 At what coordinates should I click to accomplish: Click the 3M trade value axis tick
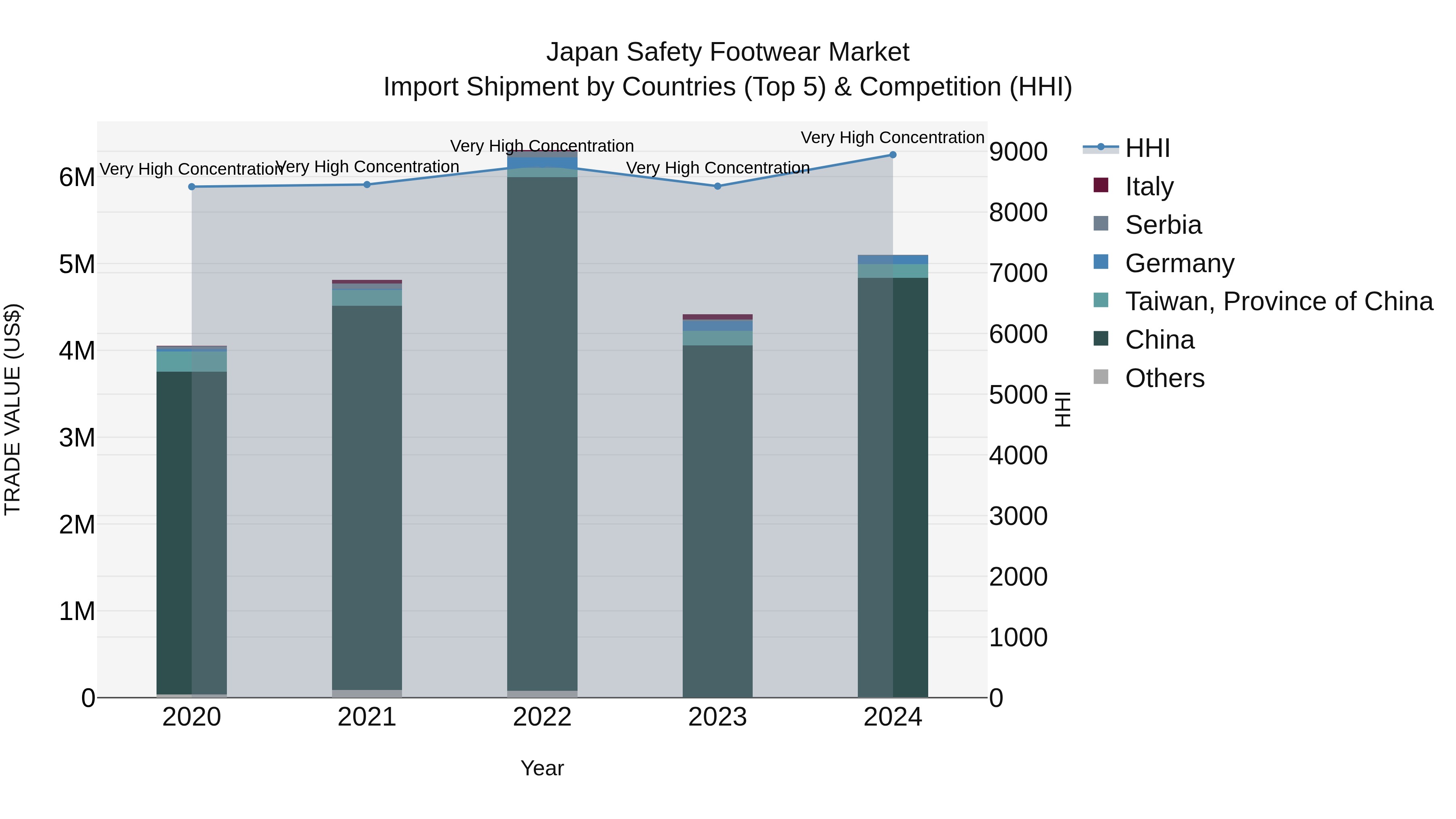77,438
